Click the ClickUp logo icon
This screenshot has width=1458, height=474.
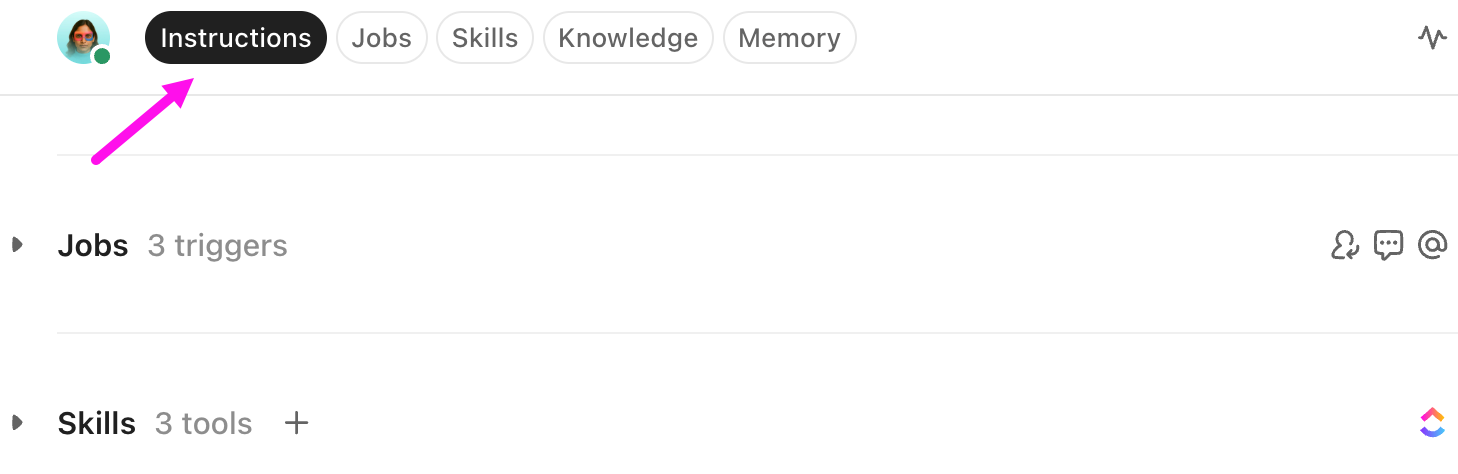point(1432,423)
